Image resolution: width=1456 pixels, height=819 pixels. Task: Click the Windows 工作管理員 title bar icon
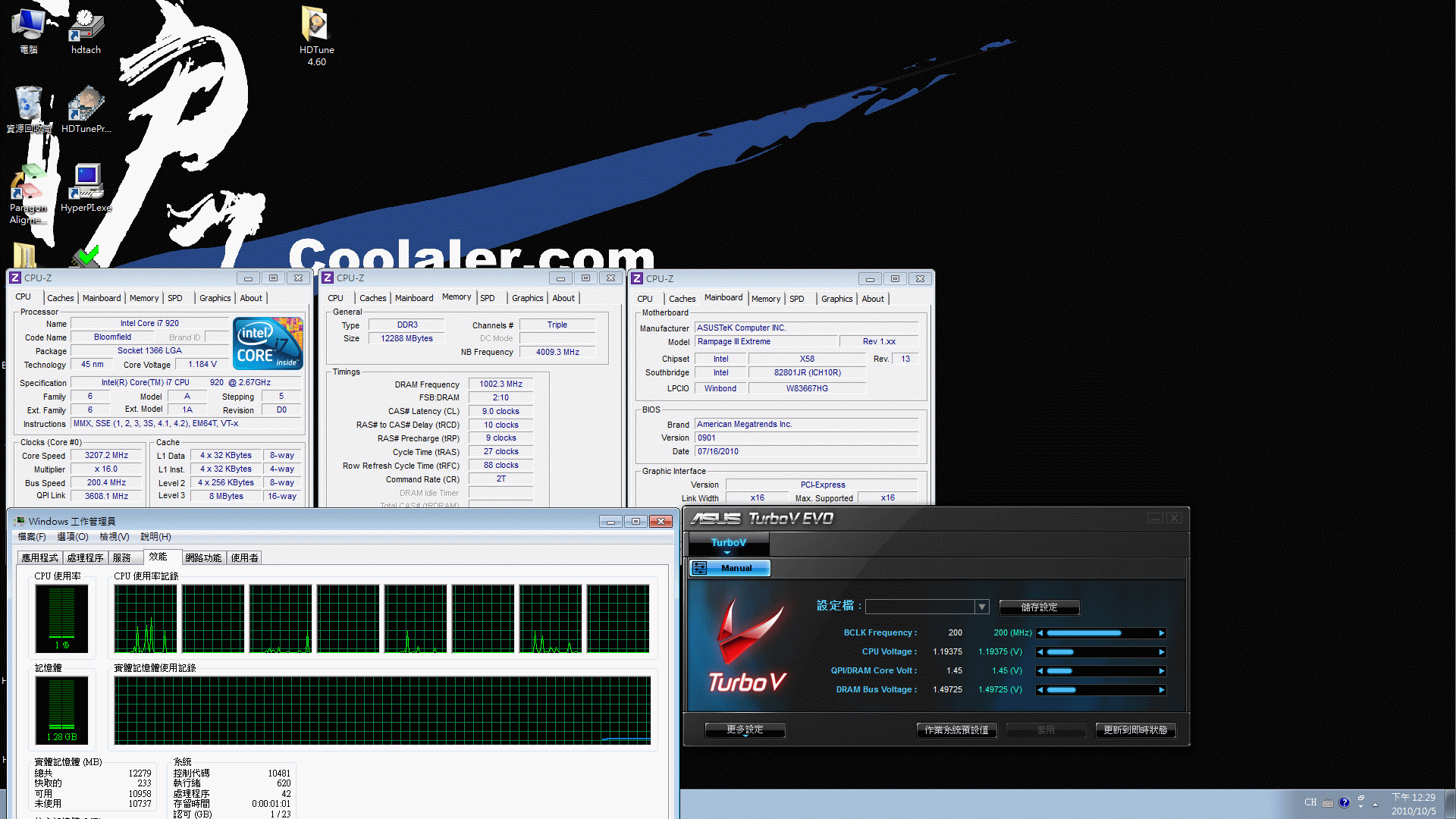[19, 521]
